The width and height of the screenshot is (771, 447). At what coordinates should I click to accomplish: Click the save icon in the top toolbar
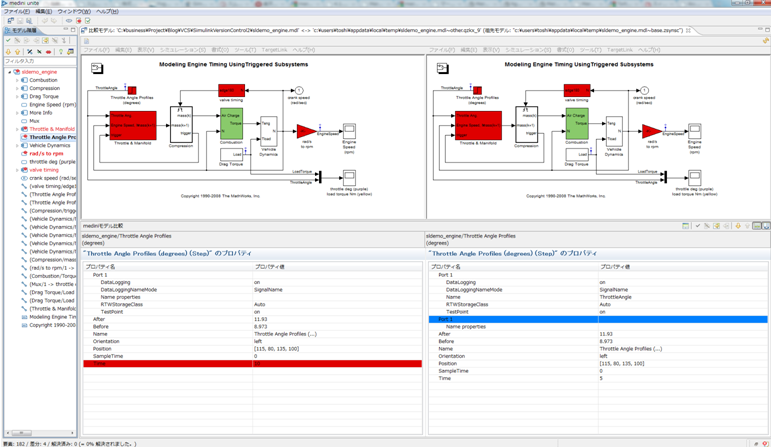click(x=21, y=21)
